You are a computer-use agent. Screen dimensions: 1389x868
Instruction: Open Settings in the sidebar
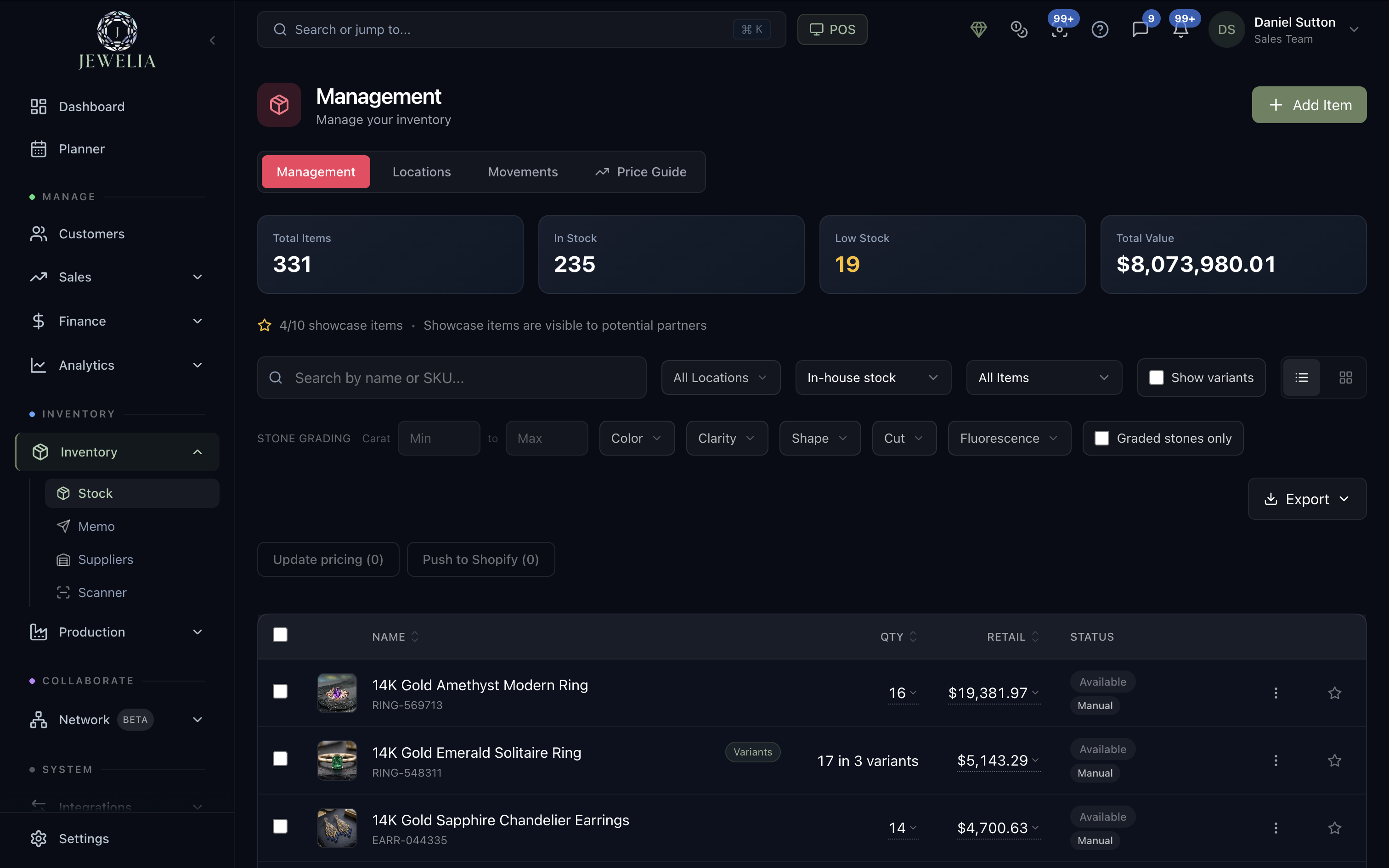tap(117, 838)
